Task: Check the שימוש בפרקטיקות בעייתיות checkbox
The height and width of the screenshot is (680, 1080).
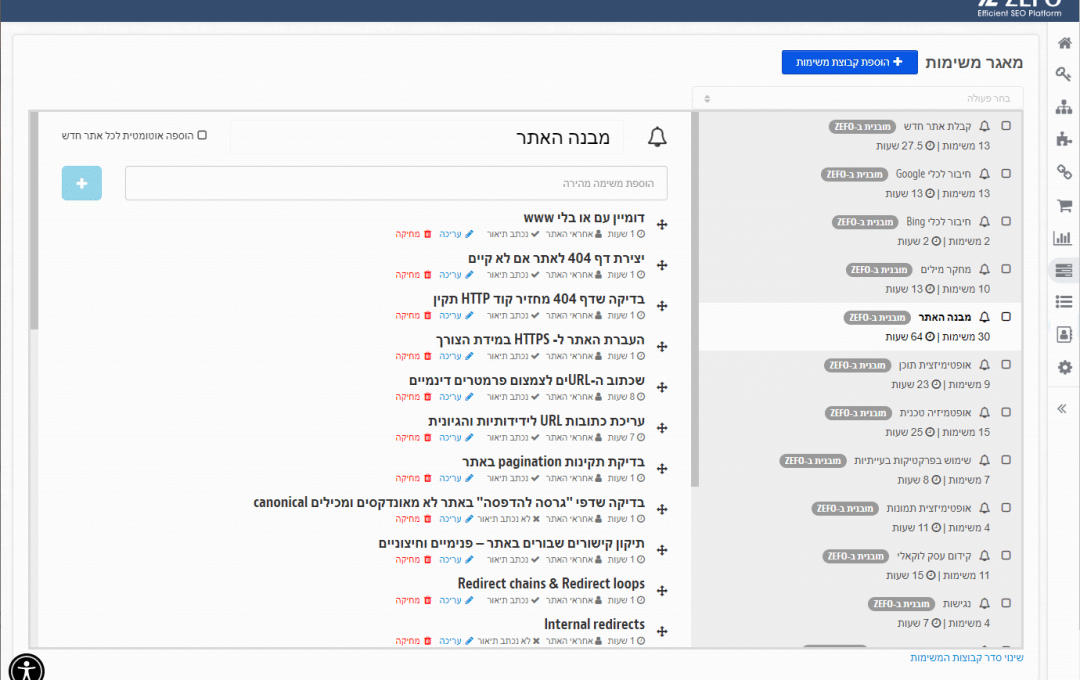Action: (x=1006, y=460)
